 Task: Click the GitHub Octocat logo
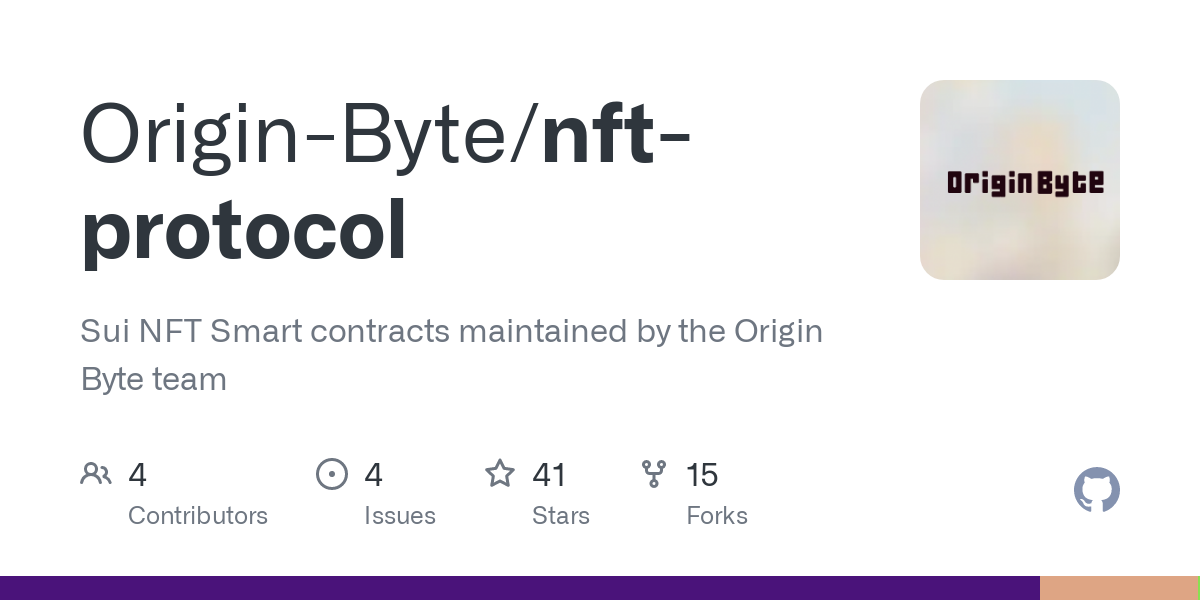click(1097, 490)
